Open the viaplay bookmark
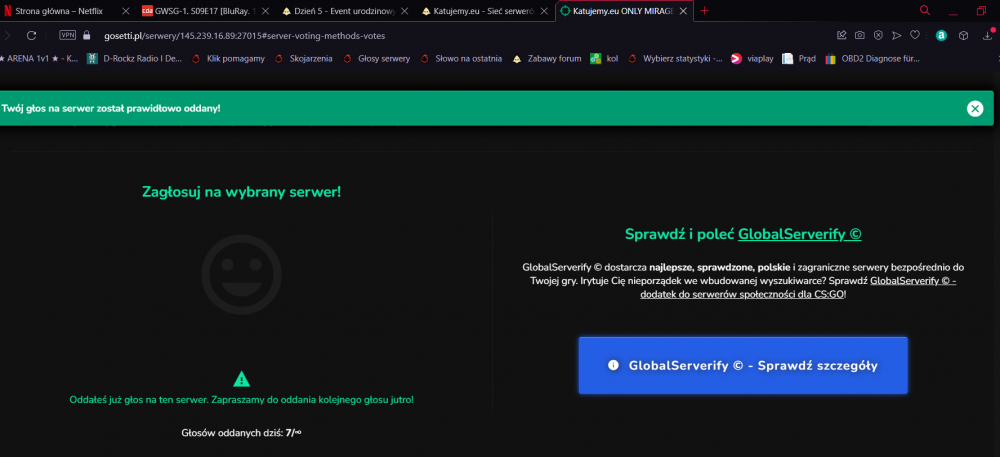This screenshot has height=457, width=1000. (x=753, y=59)
